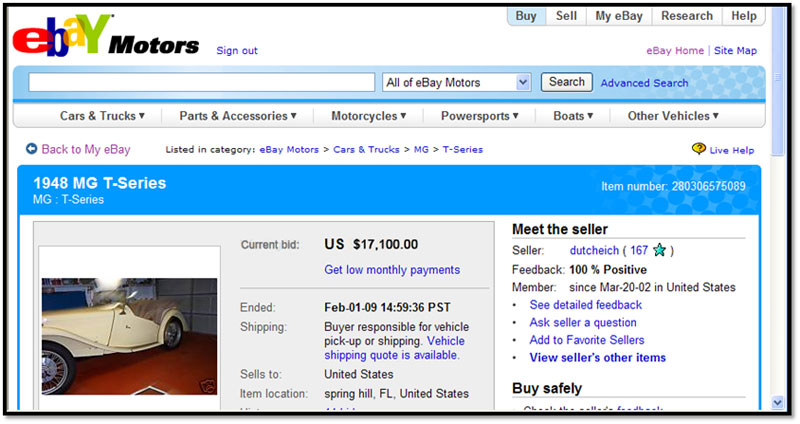800x424 pixels.
Task: Click the Live Help speech bubble icon
Action: (698, 148)
